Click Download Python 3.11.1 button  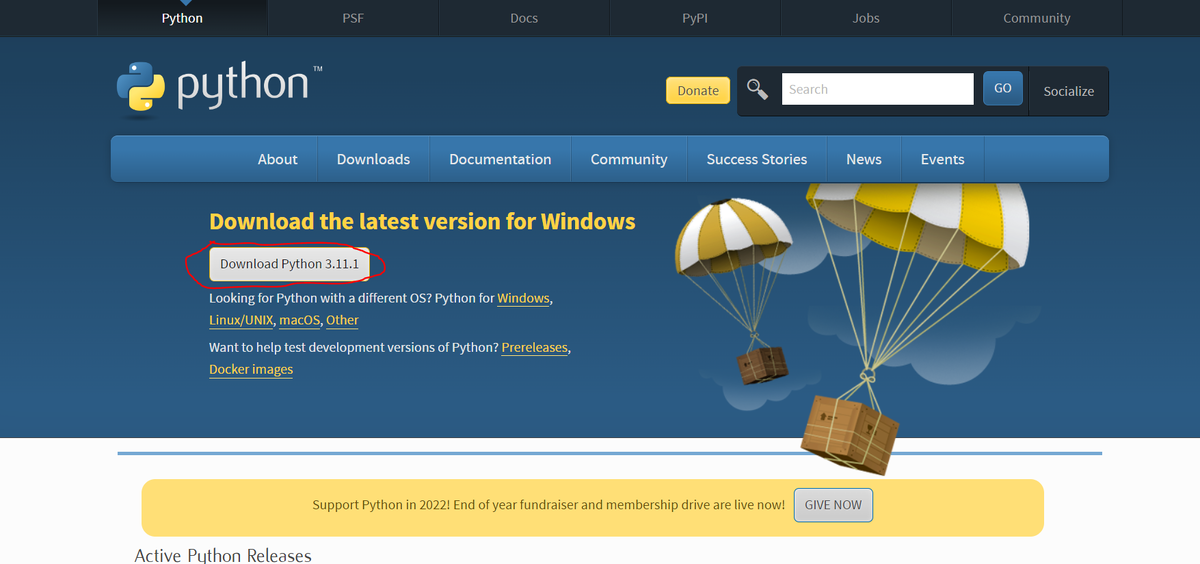coord(289,264)
